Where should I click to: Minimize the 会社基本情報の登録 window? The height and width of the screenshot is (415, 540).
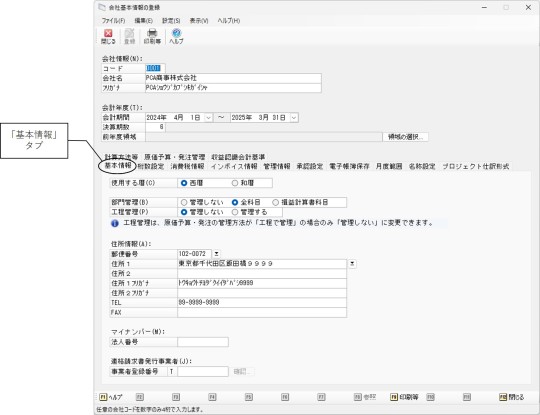[484, 8]
